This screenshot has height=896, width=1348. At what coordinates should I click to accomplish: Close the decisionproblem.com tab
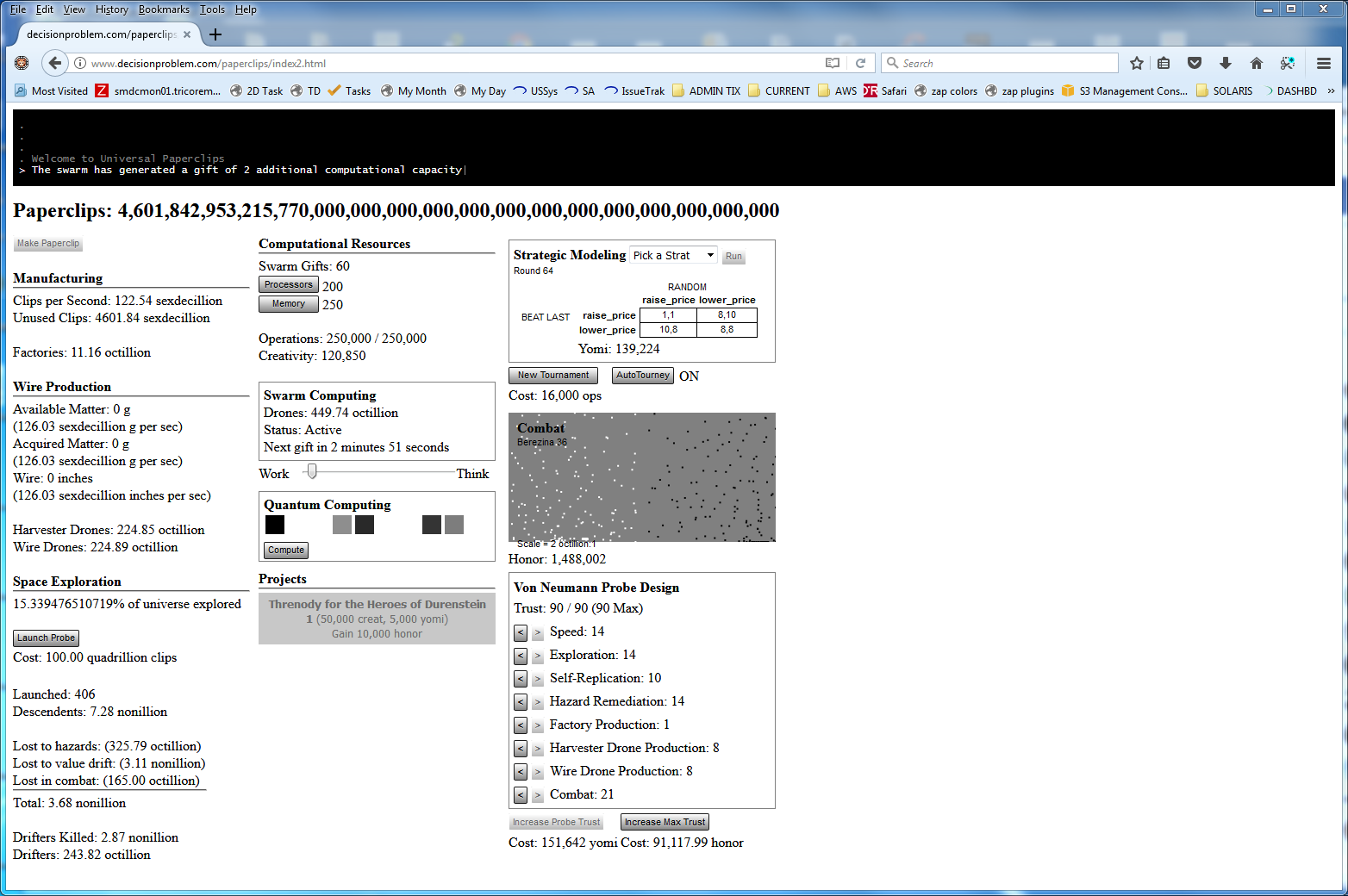click(187, 34)
